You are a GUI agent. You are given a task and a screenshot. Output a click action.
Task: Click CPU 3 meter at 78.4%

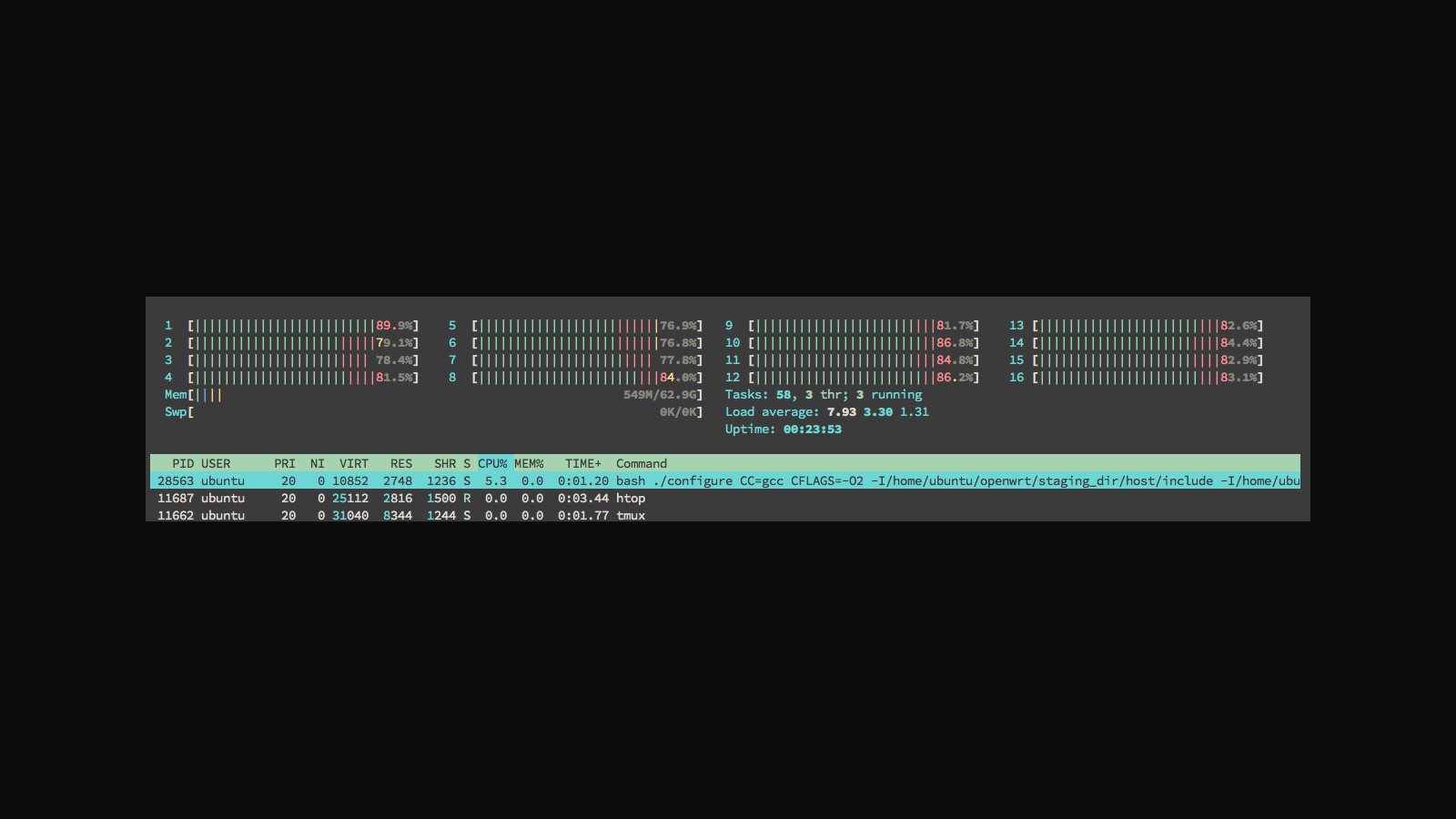pyautogui.click(x=292, y=359)
